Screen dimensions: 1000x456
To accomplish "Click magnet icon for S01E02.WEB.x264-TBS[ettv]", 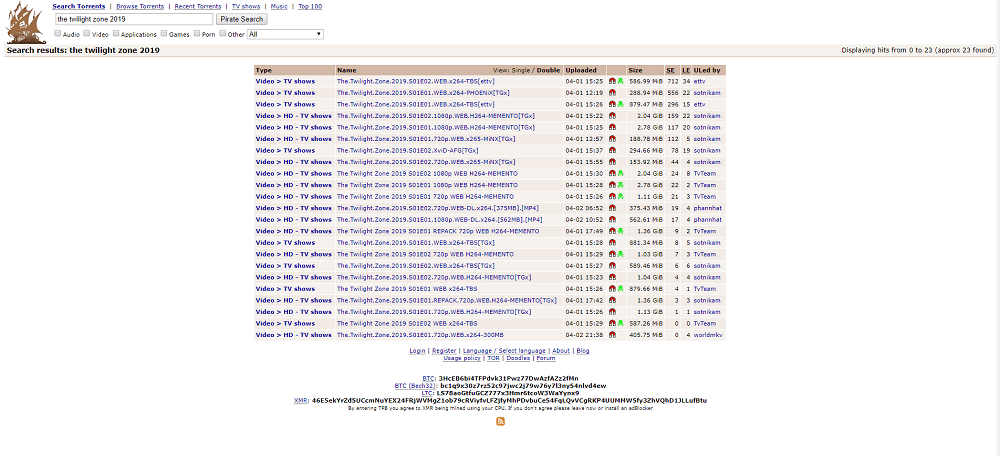I will click(x=612, y=81).
